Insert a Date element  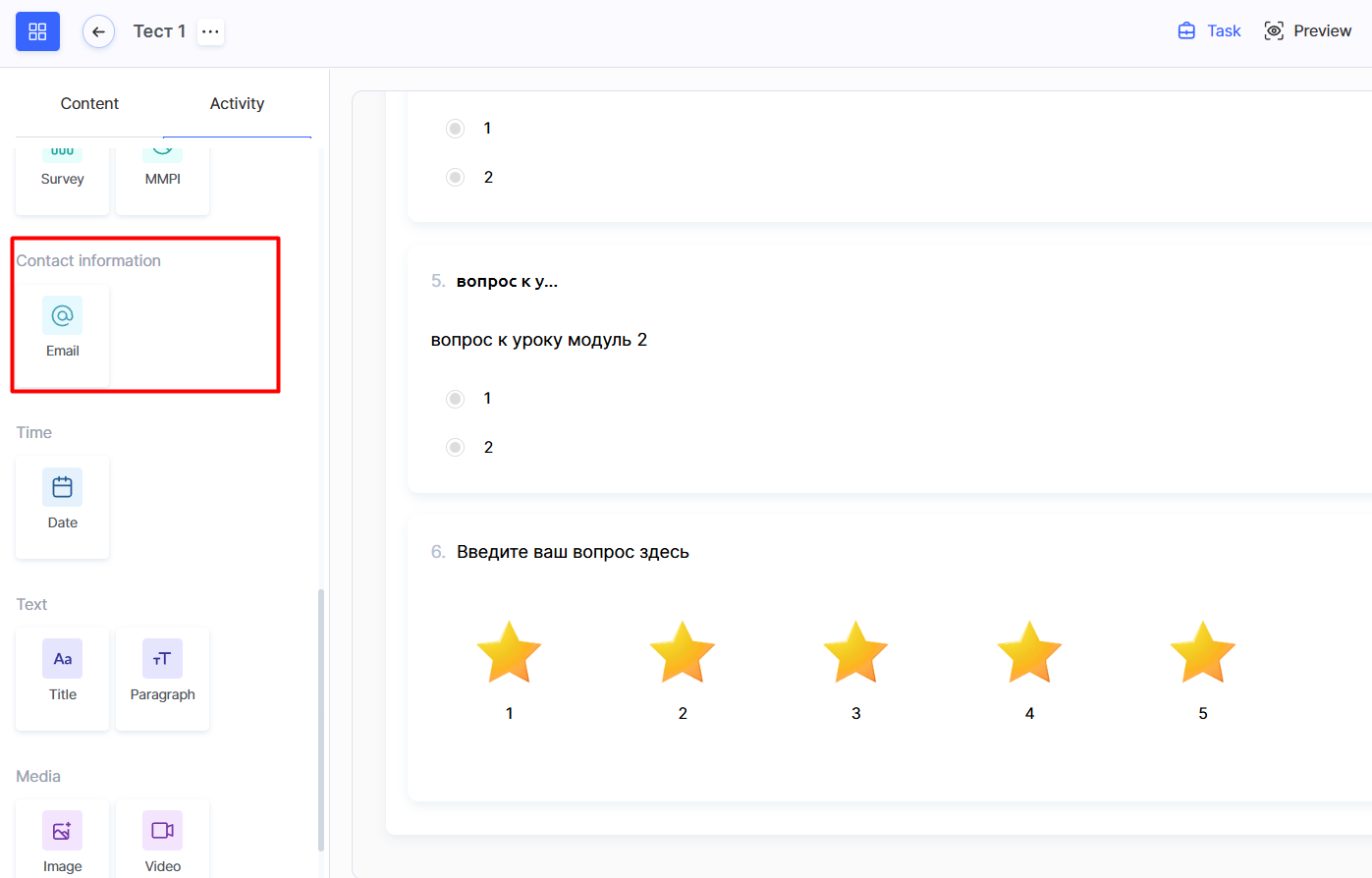tap(62, 503)
